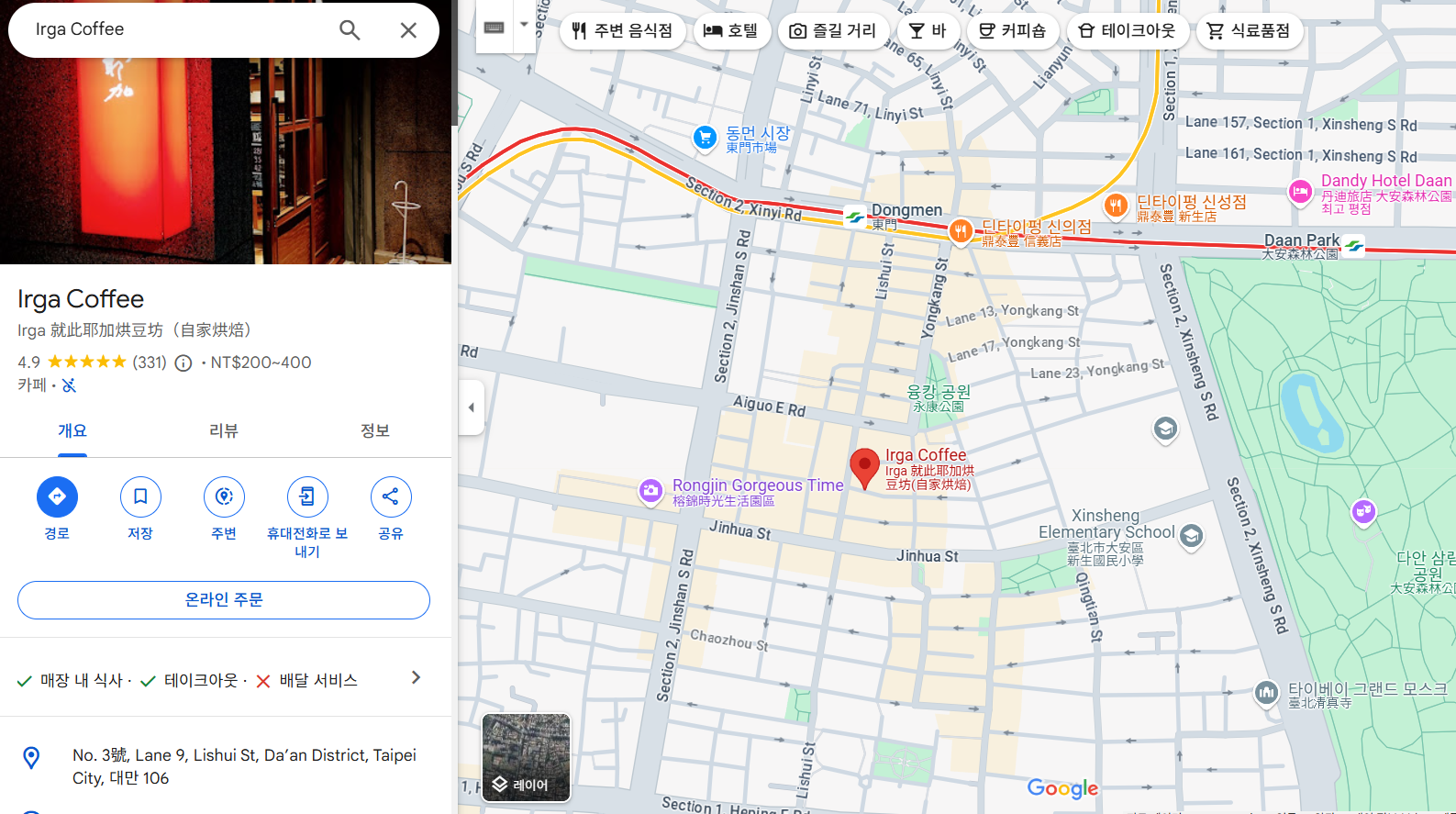
Task: Click the Dongmen metro station icon
Action: tap(855, 217)
